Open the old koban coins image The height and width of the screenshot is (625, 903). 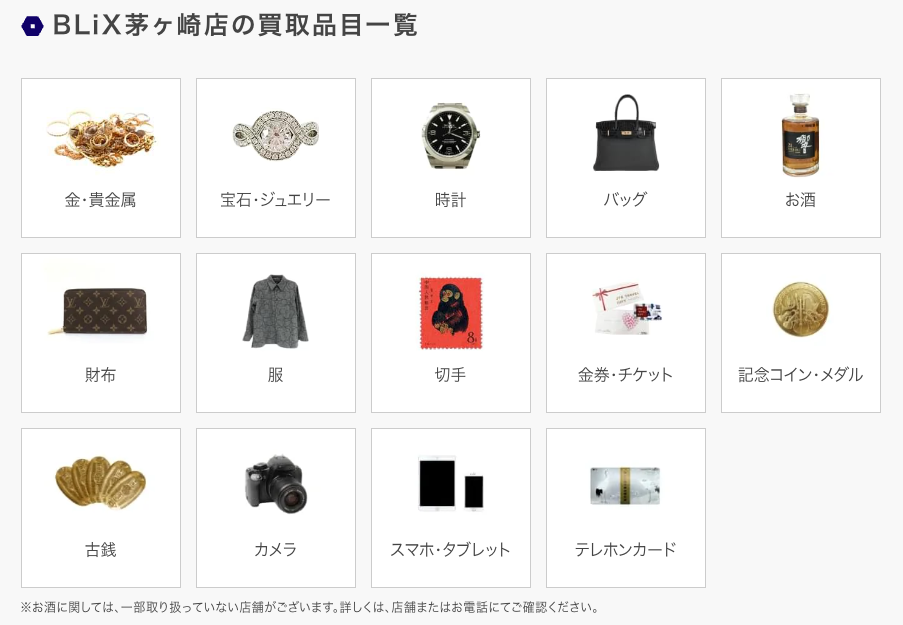pyautogui.click(x=101, y=485)
